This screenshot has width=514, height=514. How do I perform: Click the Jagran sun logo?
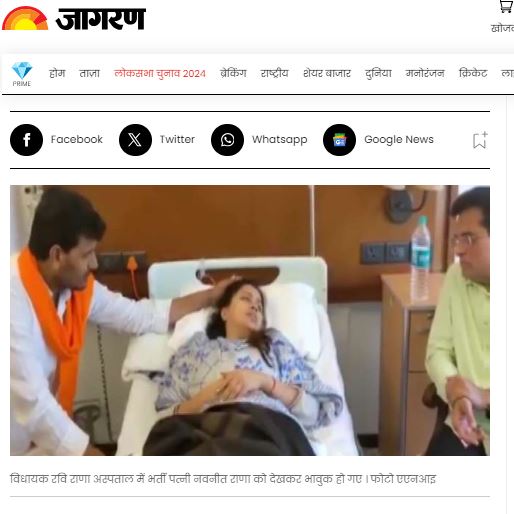pyautogui.click(x=25, y=18)
